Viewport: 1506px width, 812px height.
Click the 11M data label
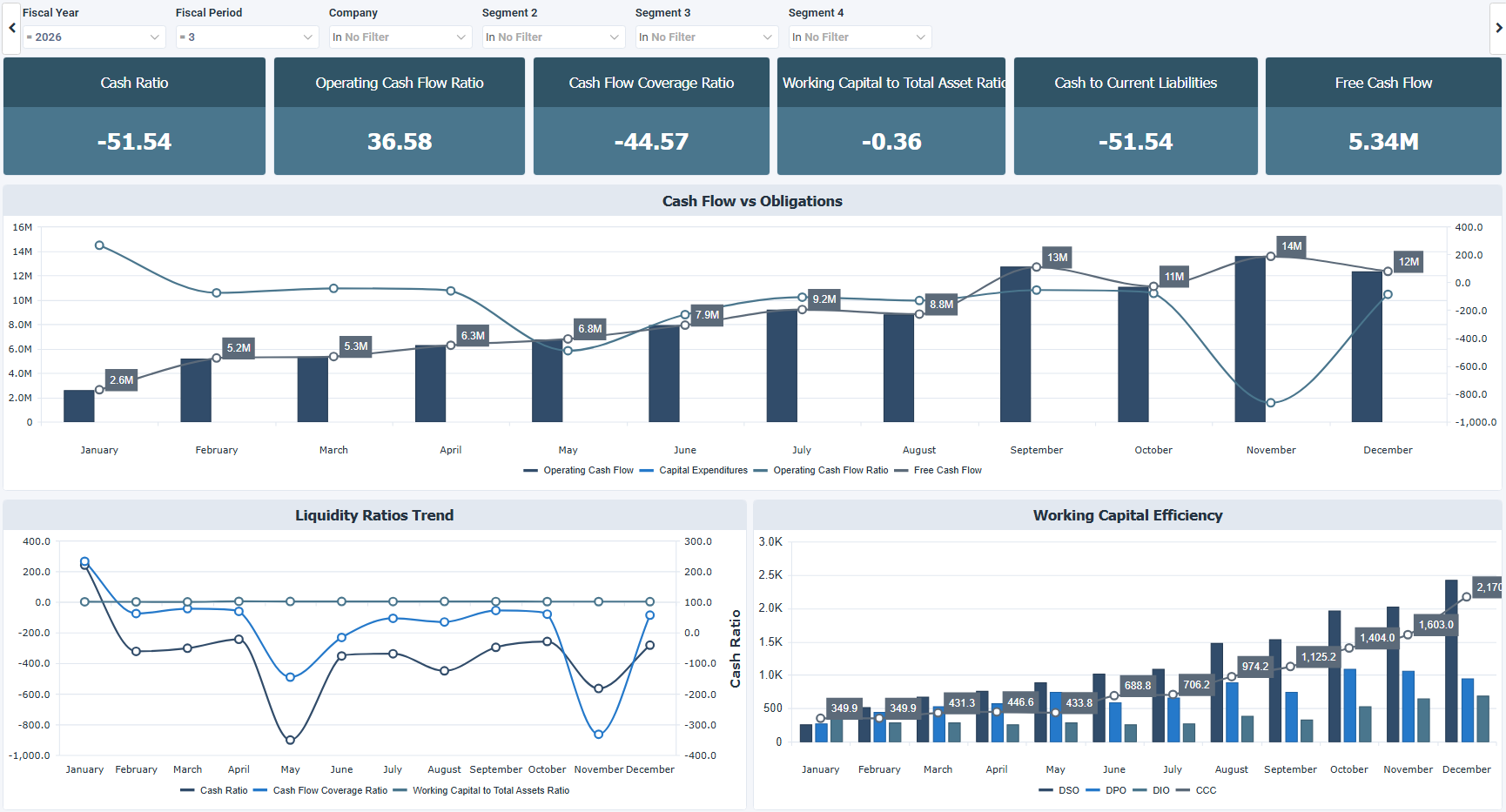(x=1174, y=277)
